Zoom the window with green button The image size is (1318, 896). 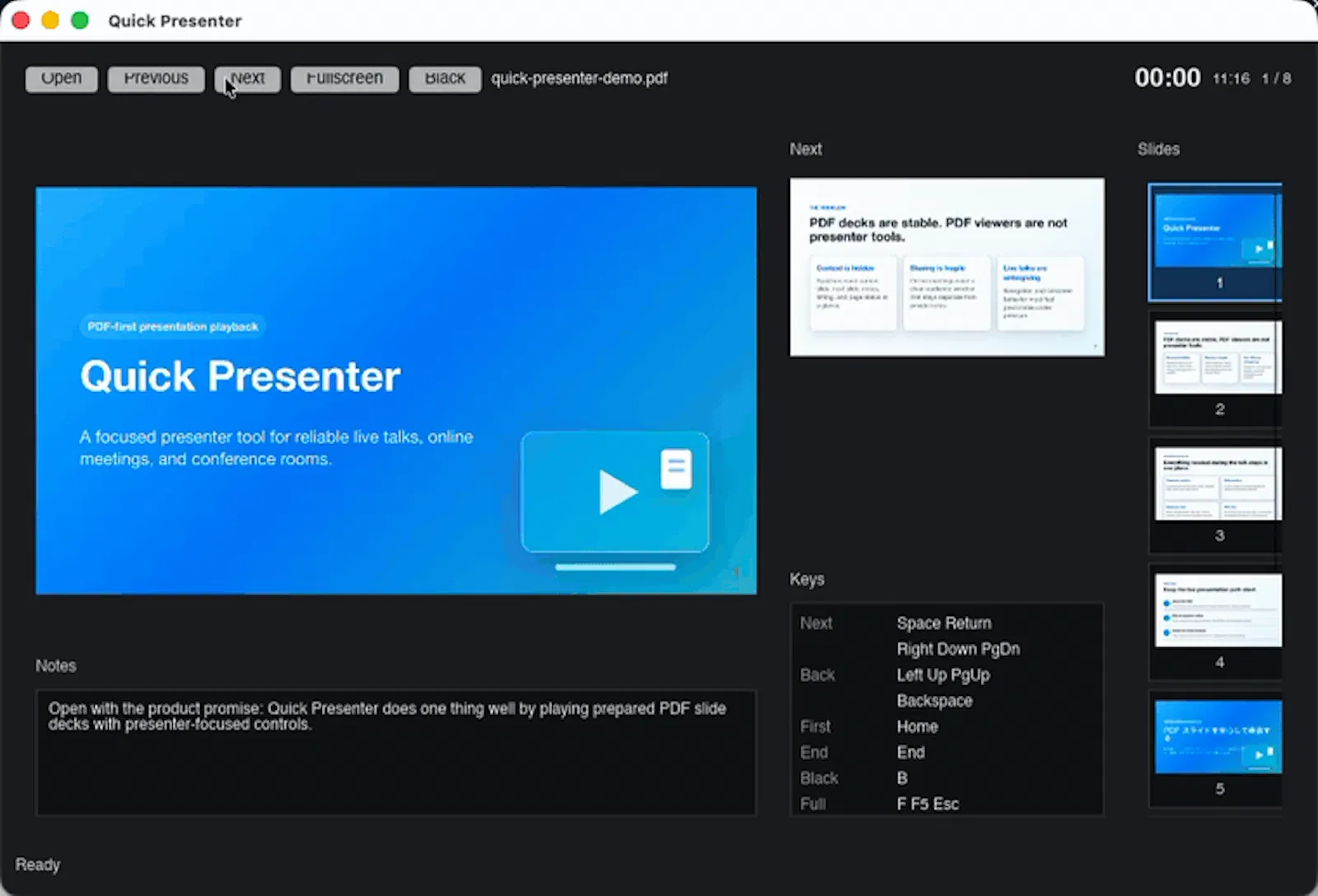pos(80,20)
